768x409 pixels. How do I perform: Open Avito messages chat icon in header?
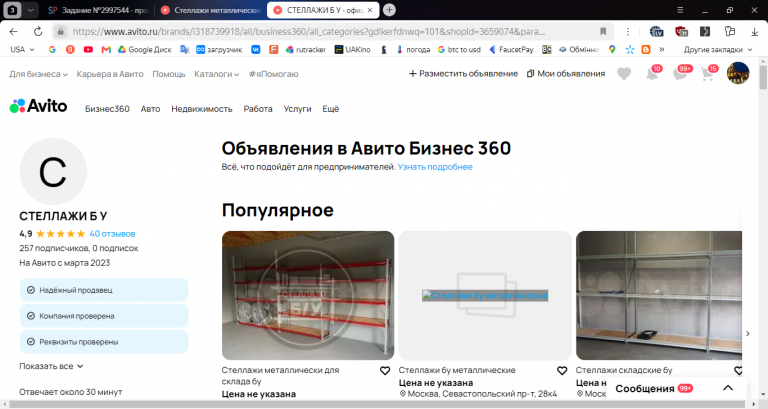pos(681,73)
